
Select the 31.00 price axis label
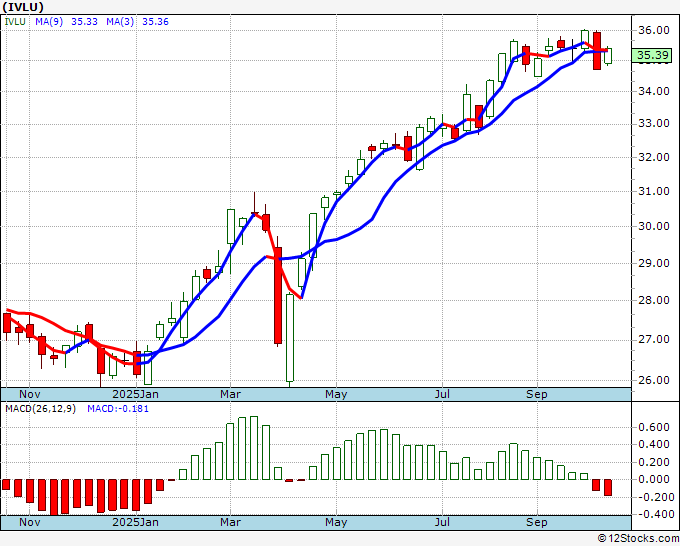click(x=653, y=191)
